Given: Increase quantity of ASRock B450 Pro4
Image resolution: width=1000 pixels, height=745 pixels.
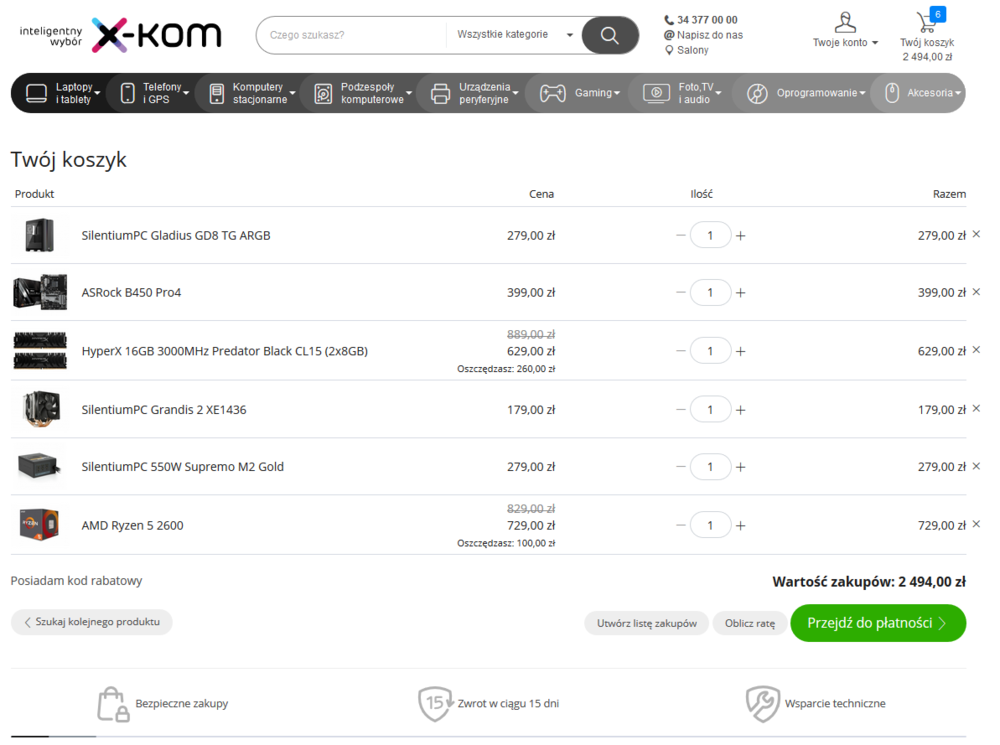Looking at the screenshot, I should click(740, 293).
